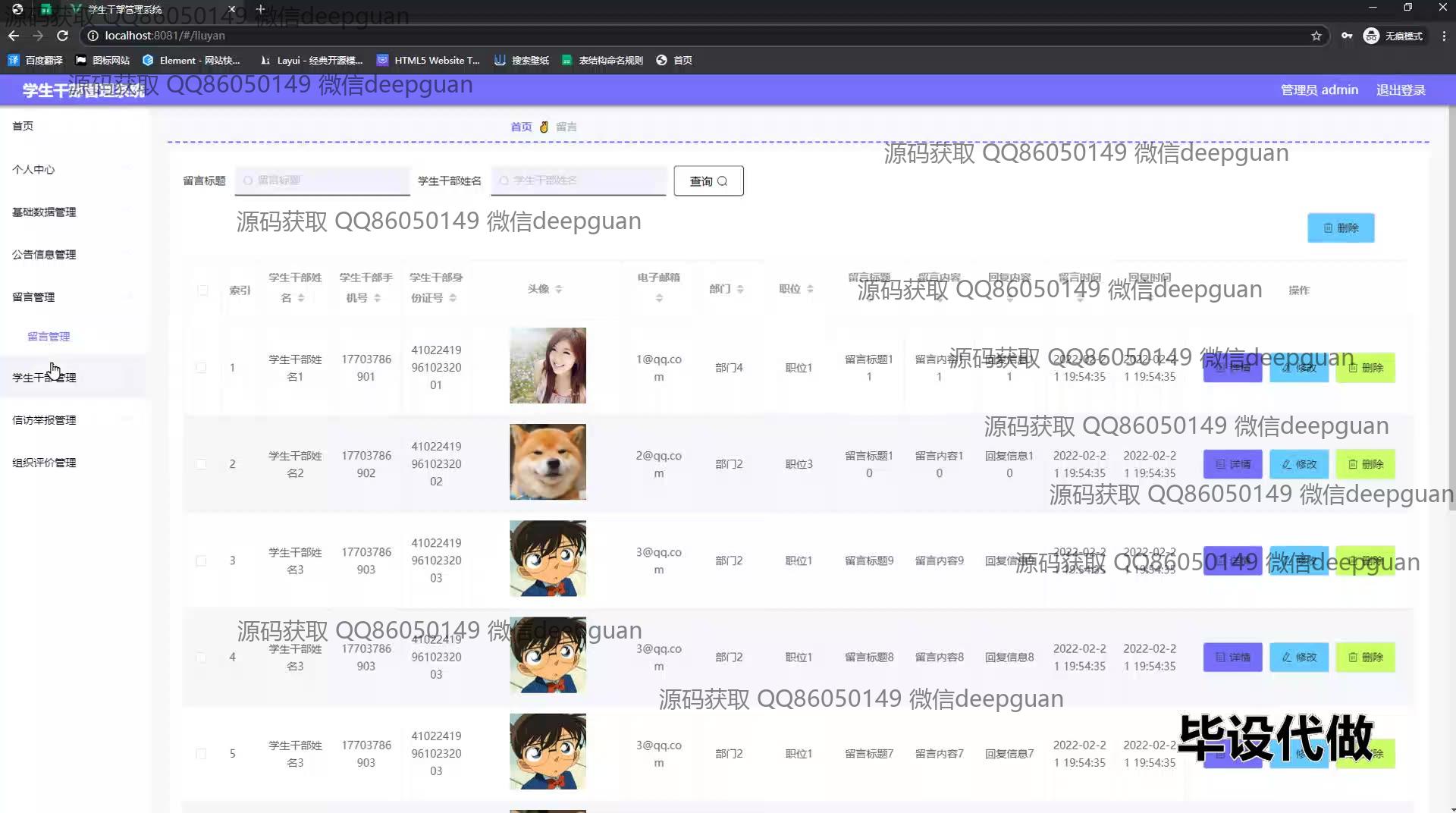Viewport: 1456px width, 813px height.
Task: Click 退出登录 to log out
Action: coord(1400,90)
